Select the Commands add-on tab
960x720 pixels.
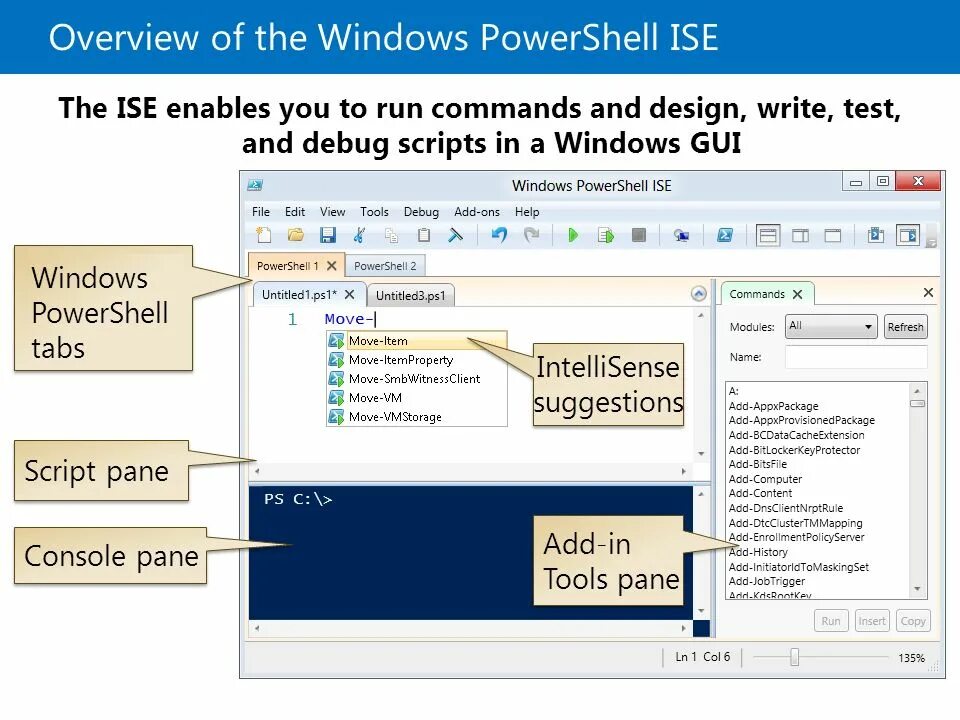coord(757,294)
